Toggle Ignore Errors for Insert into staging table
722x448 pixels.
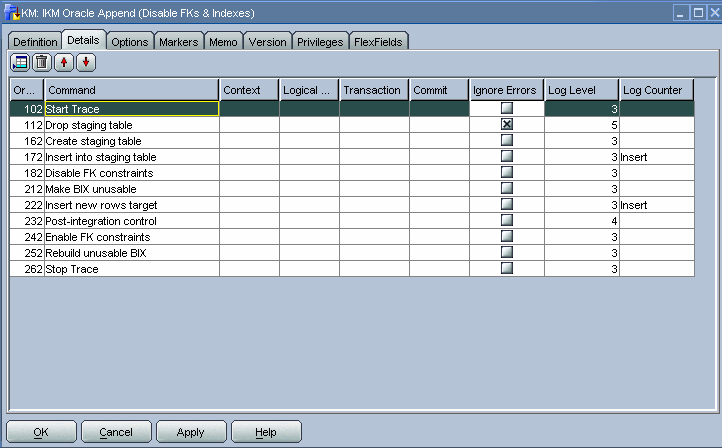[x=507, y=157]
